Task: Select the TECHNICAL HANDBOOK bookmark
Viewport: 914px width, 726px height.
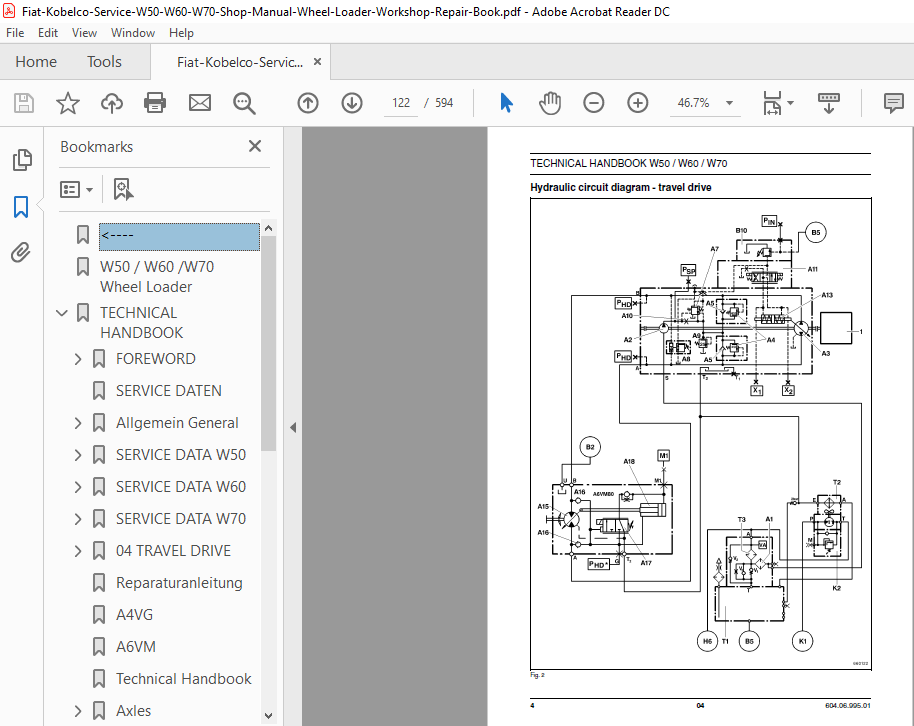Action: pyautogui.click(x=142, y=323)
